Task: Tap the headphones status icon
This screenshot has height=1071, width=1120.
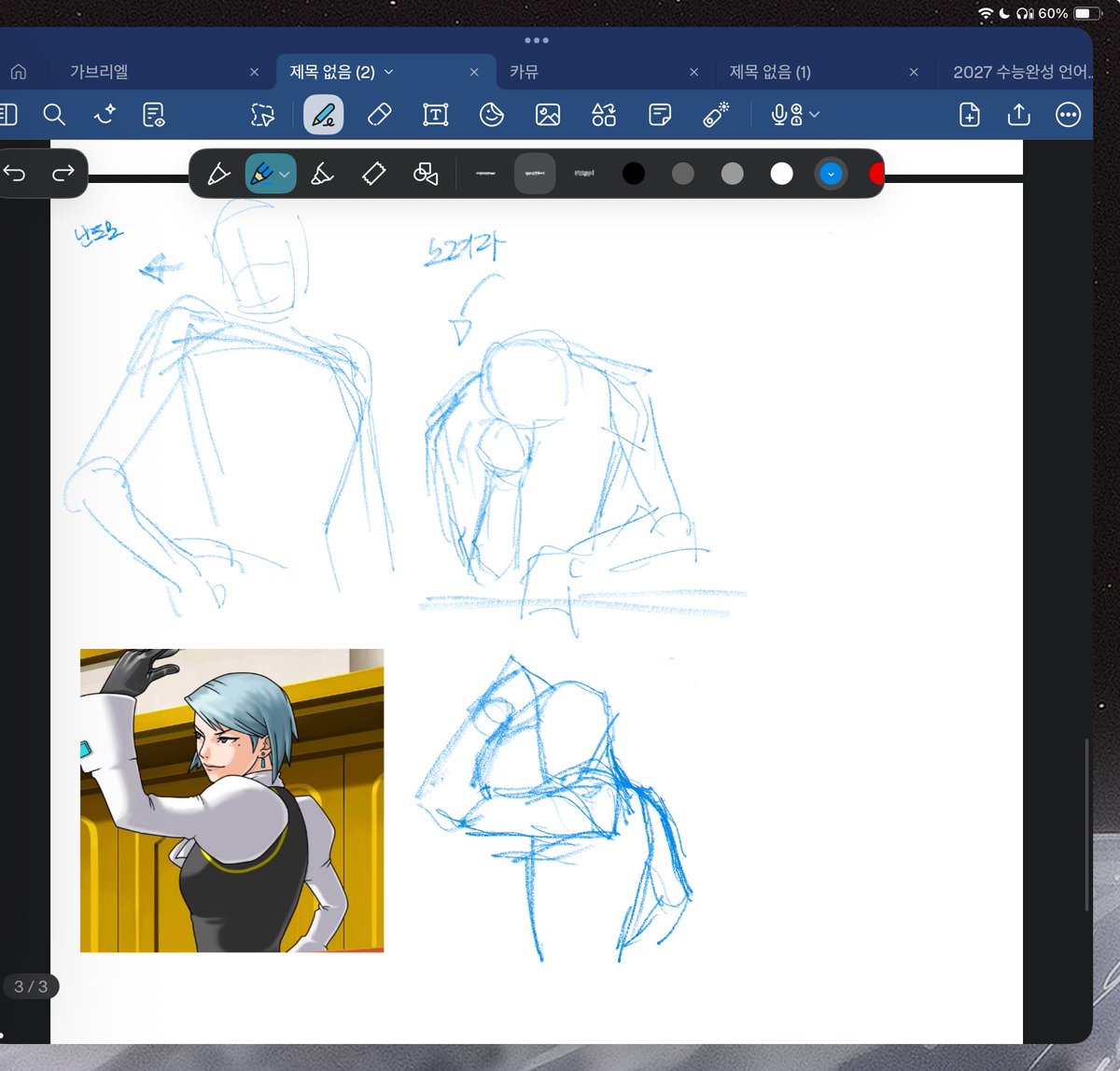Action: point(1025,13)
